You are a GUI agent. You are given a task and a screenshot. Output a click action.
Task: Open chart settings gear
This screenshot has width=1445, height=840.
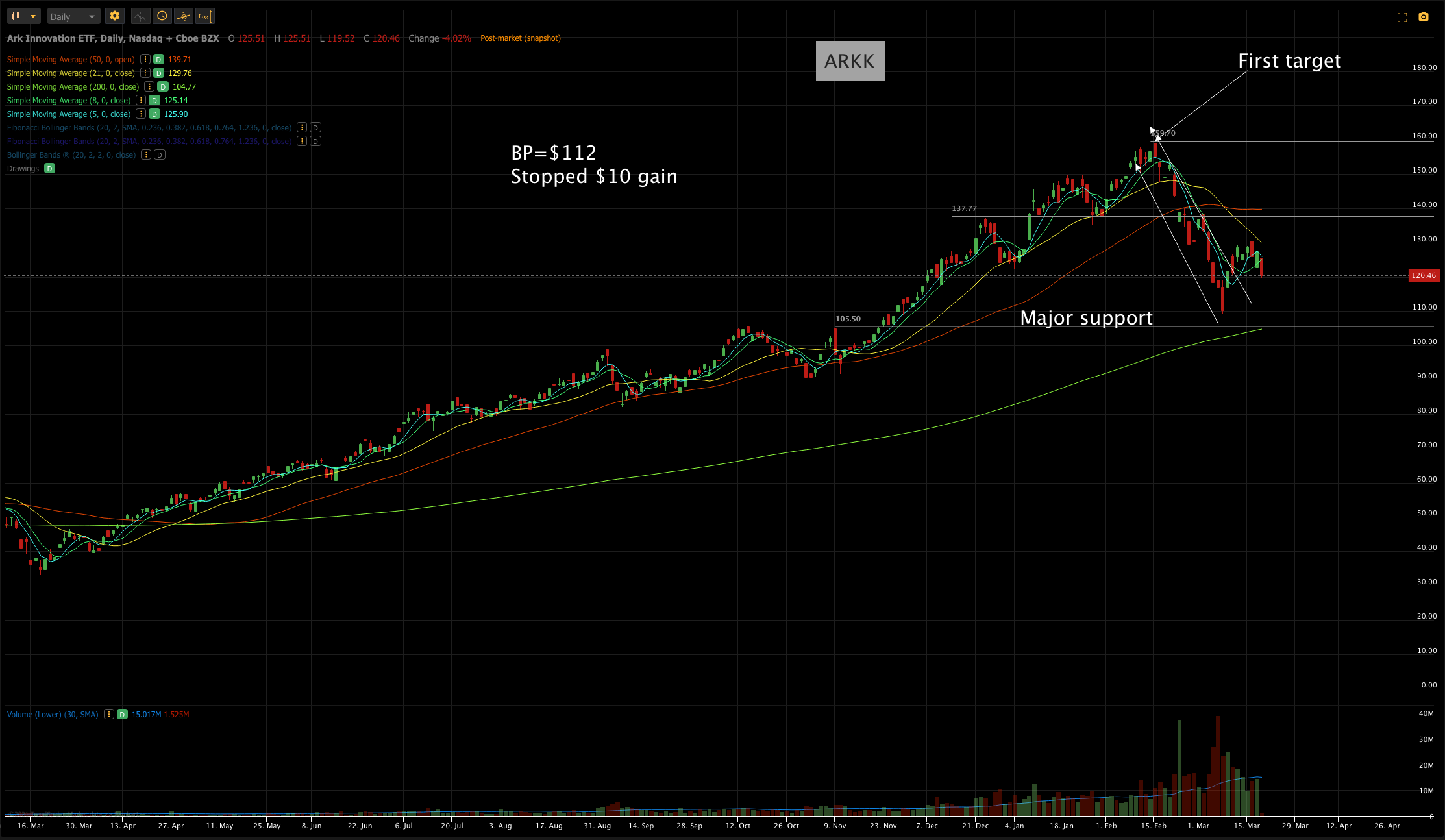click(115, 16)
